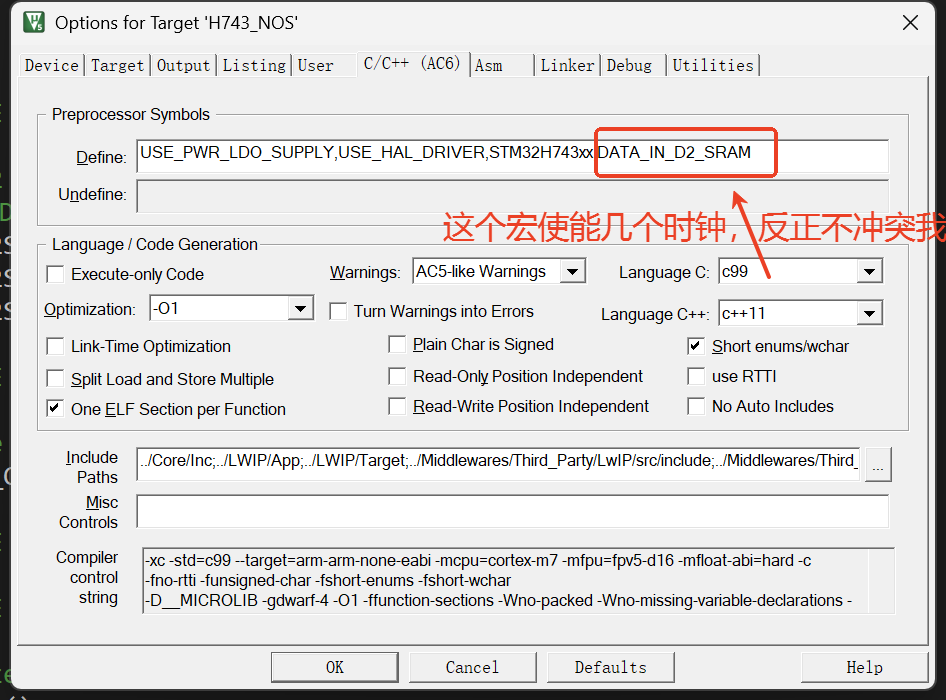Enable Link-Time Optimization checkbox
Viewport: 946px width, 700px height.
pyautogui.click(x=56, y=346)
